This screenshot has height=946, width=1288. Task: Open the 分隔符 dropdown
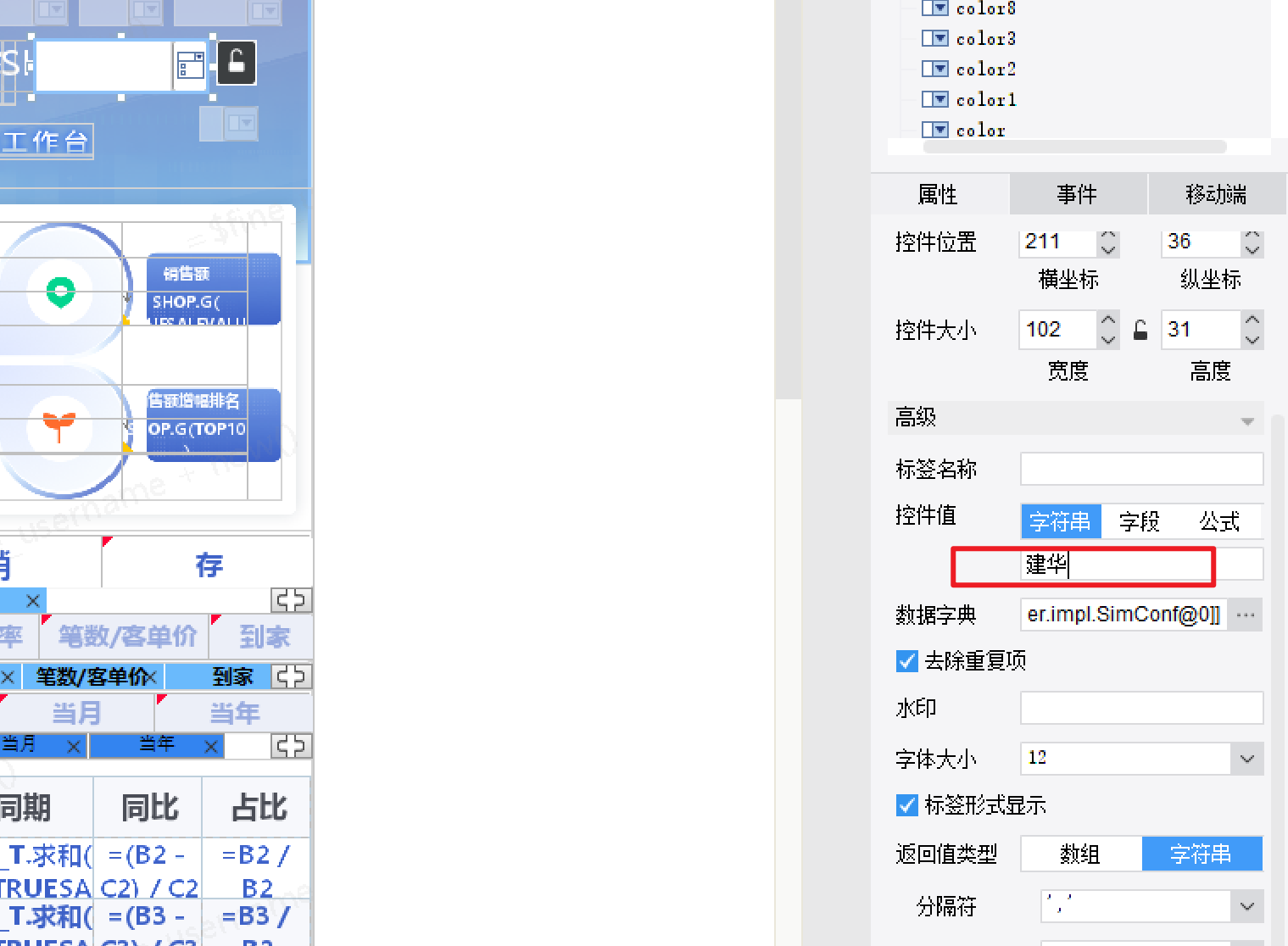click(1246, 906)
